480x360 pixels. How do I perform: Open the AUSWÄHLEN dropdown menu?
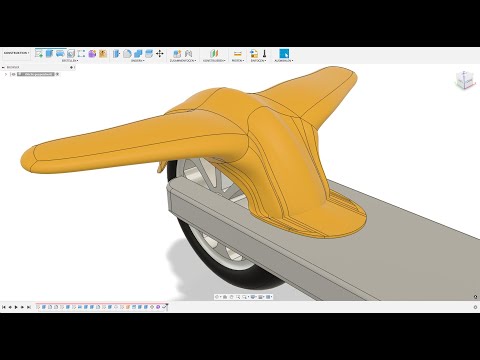click(x=284, y=61)
